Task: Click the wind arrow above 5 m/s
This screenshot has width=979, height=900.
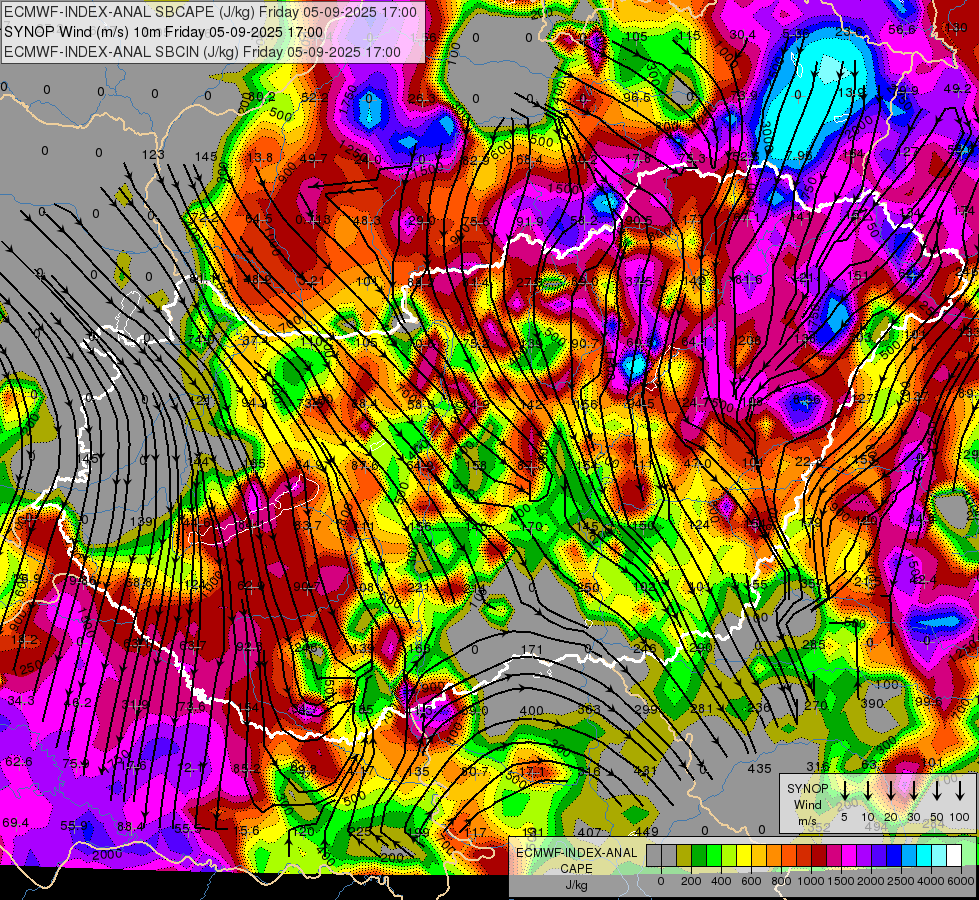Action: [844, 791]
